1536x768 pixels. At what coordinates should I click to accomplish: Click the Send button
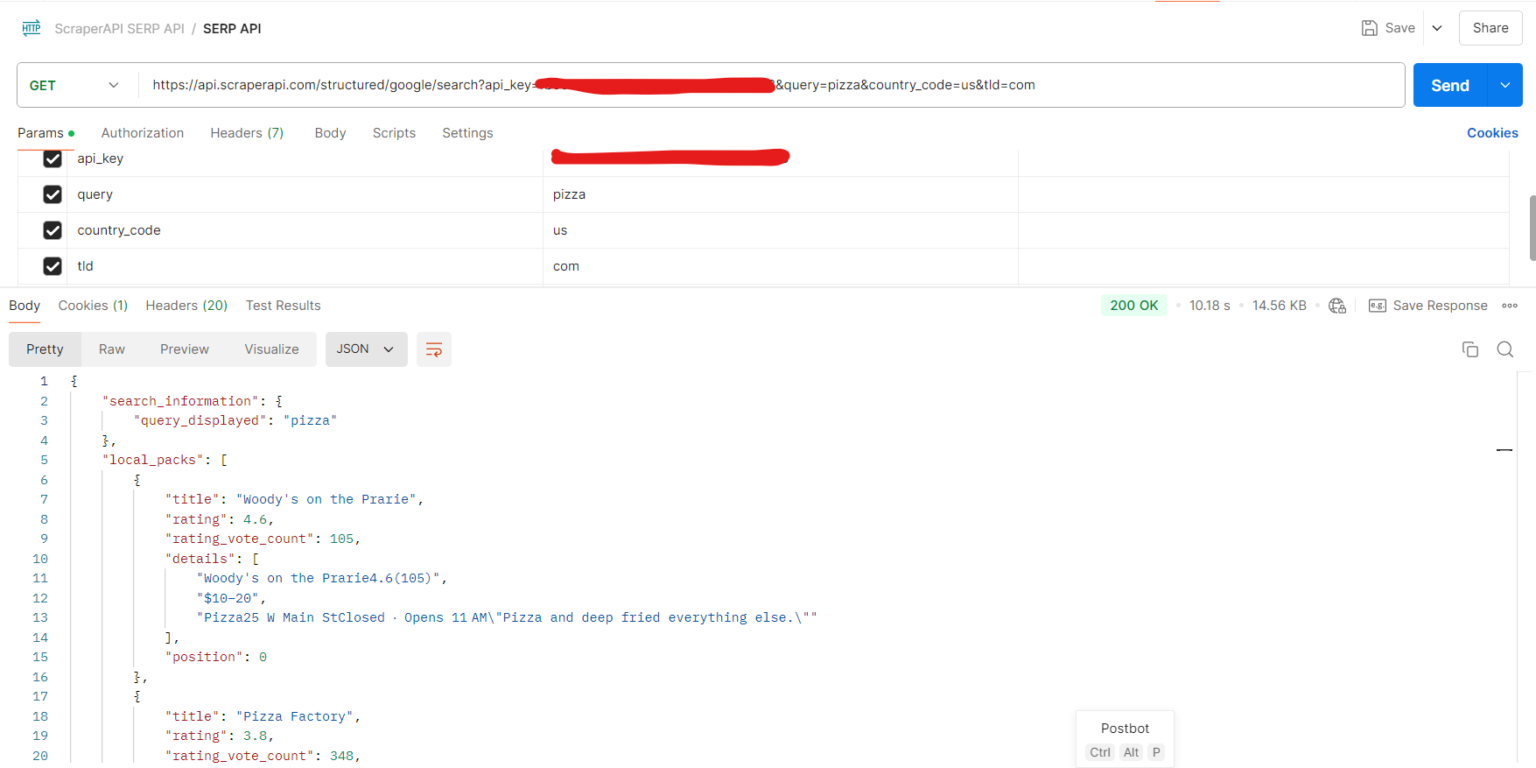click(1449, 85)
